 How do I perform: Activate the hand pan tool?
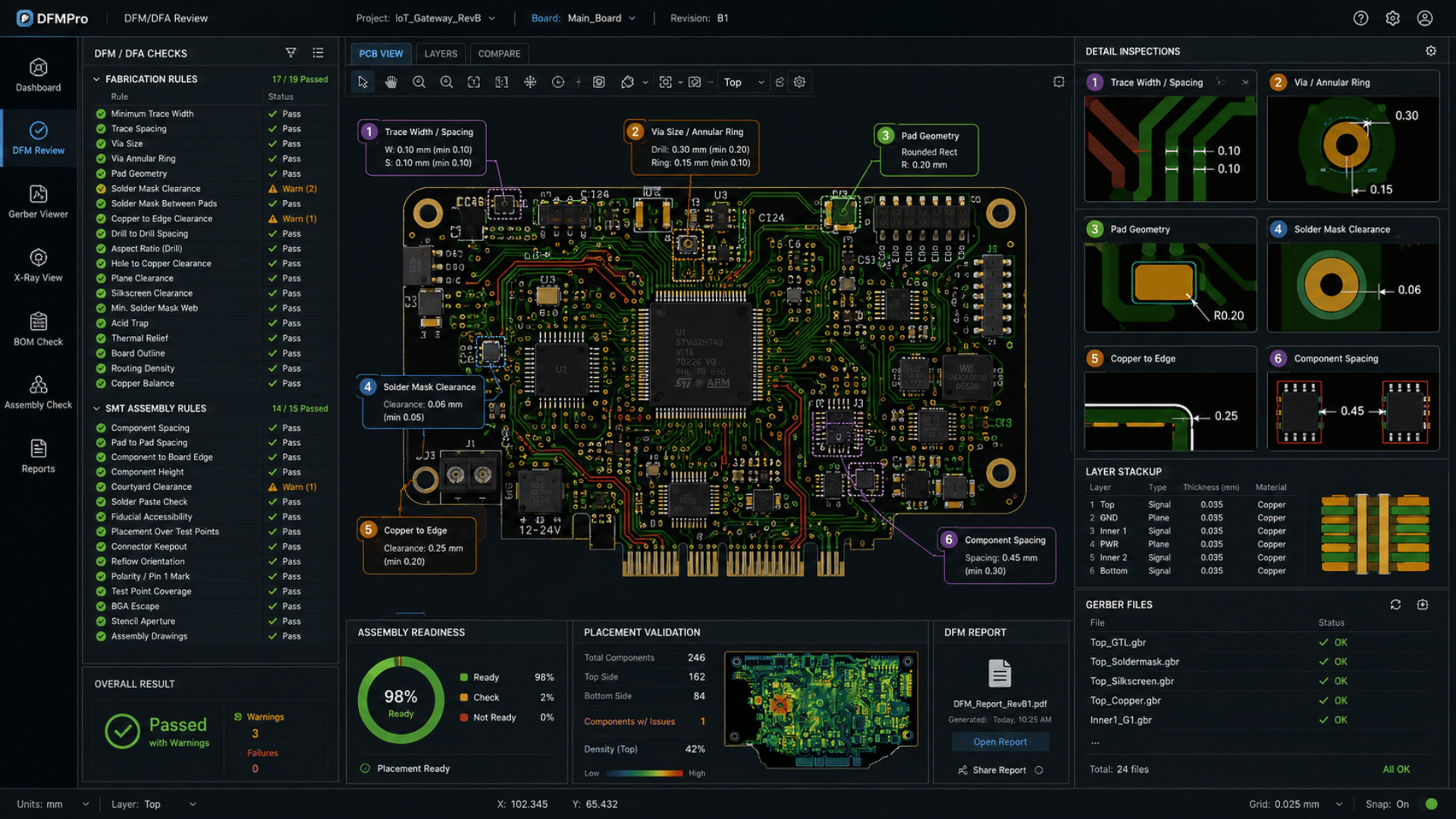(x=391, y=82)
